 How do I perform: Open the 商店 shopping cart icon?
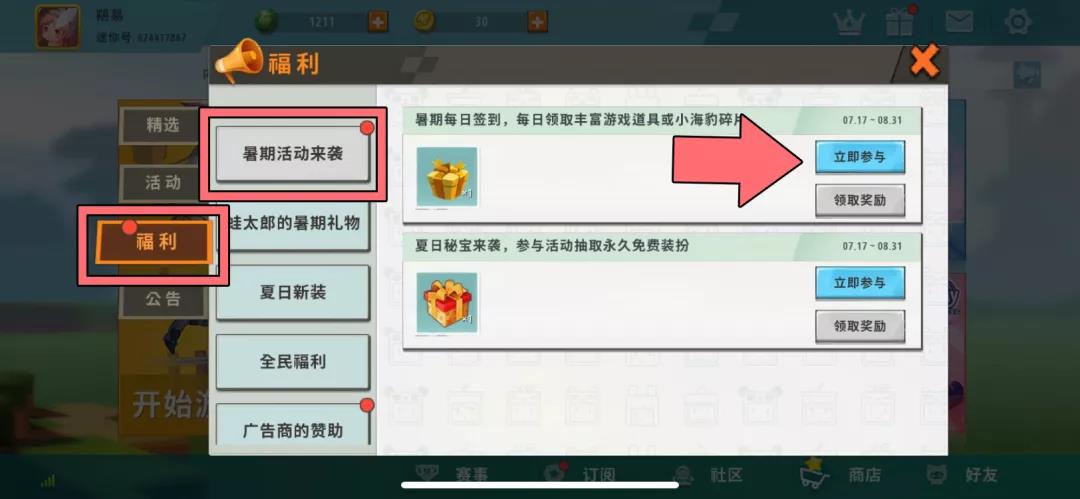(816, 473)
